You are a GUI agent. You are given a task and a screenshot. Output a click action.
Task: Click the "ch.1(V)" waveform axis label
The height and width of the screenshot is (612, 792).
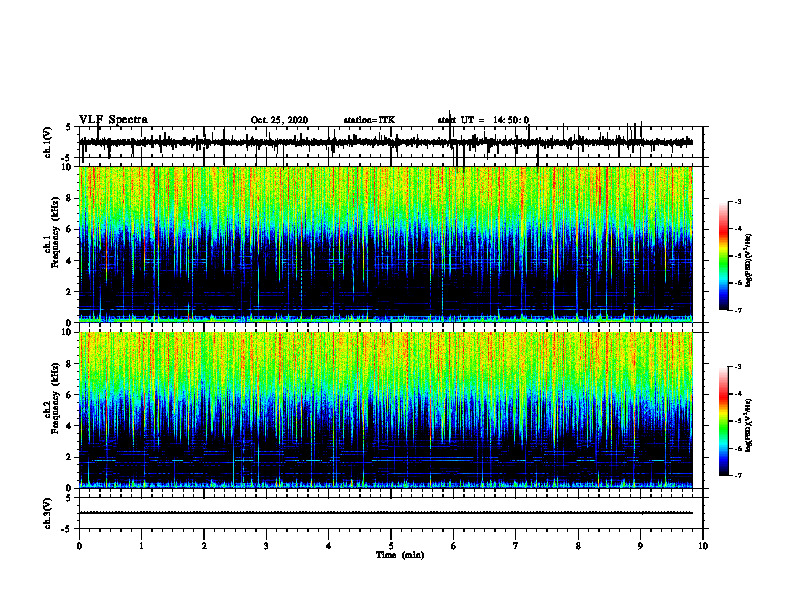(x=48, y=142)
